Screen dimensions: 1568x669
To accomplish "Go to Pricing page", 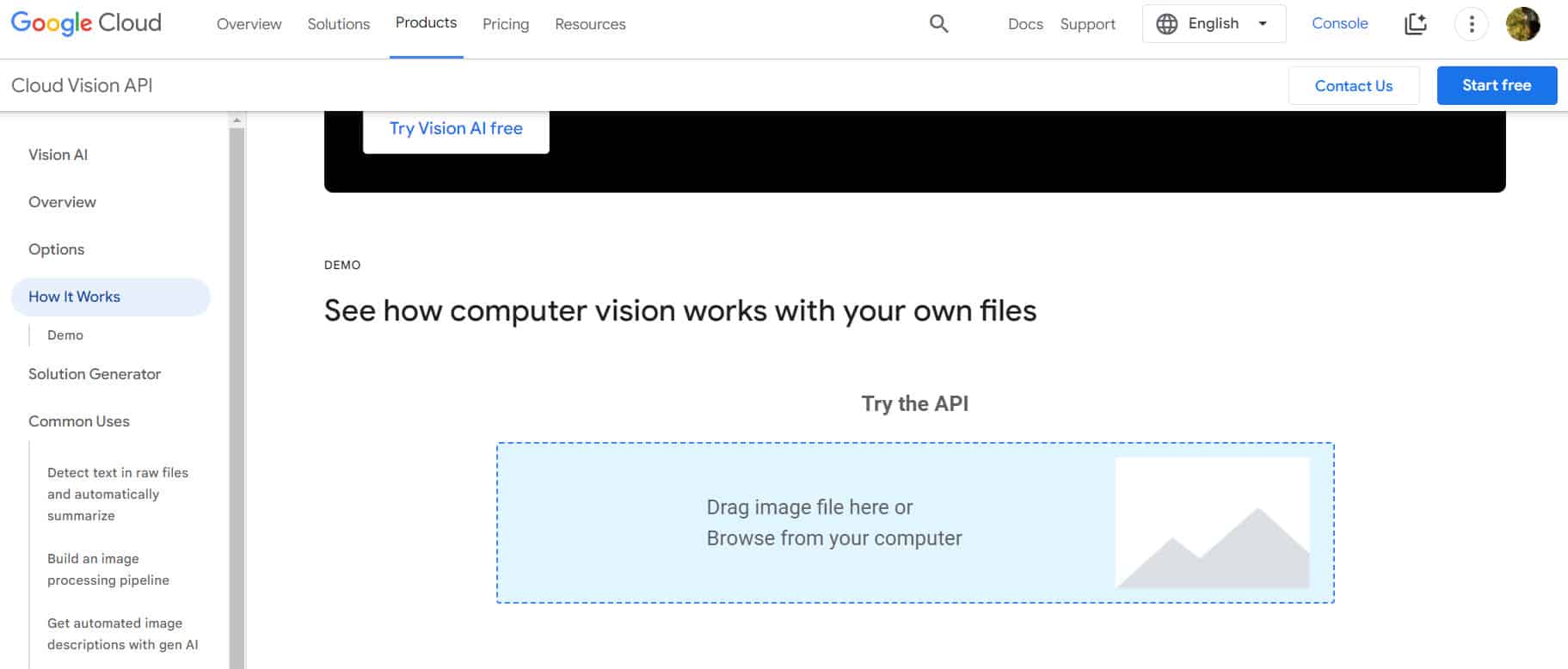I will [506, 24].
